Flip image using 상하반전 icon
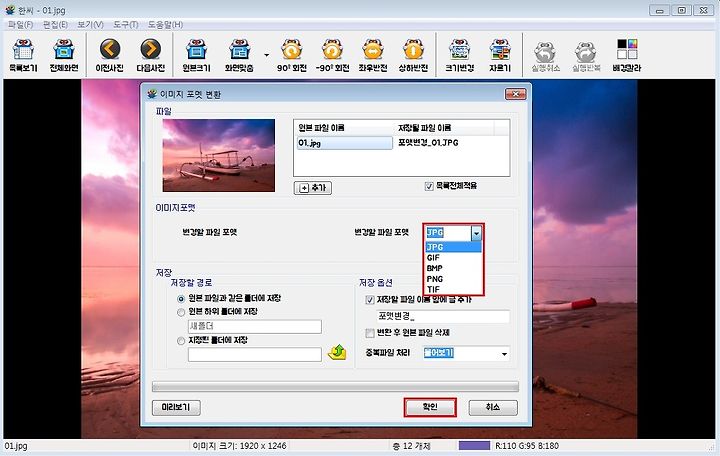This screenshot has height=456, width=720. 413,55
